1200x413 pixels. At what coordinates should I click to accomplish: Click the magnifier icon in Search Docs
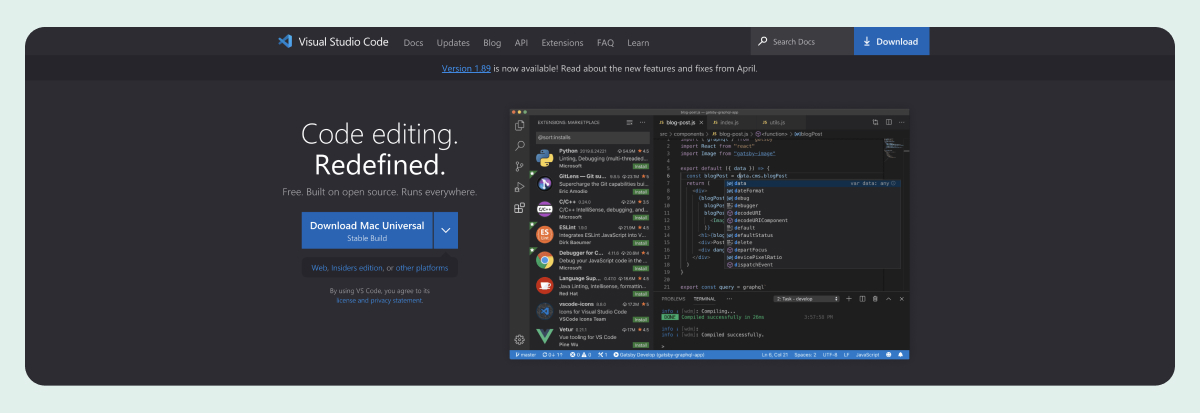click(x=763, y=42)
